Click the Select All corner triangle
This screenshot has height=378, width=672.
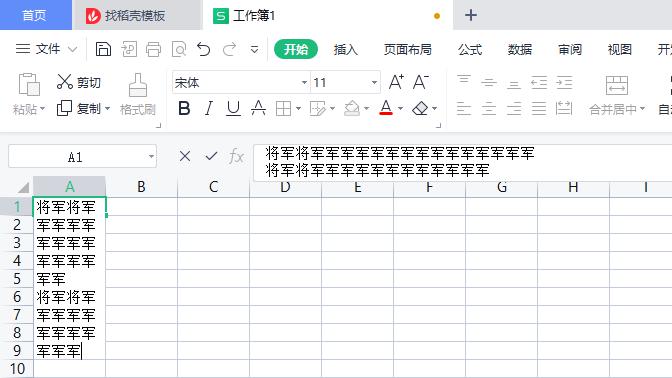[23, 187]
